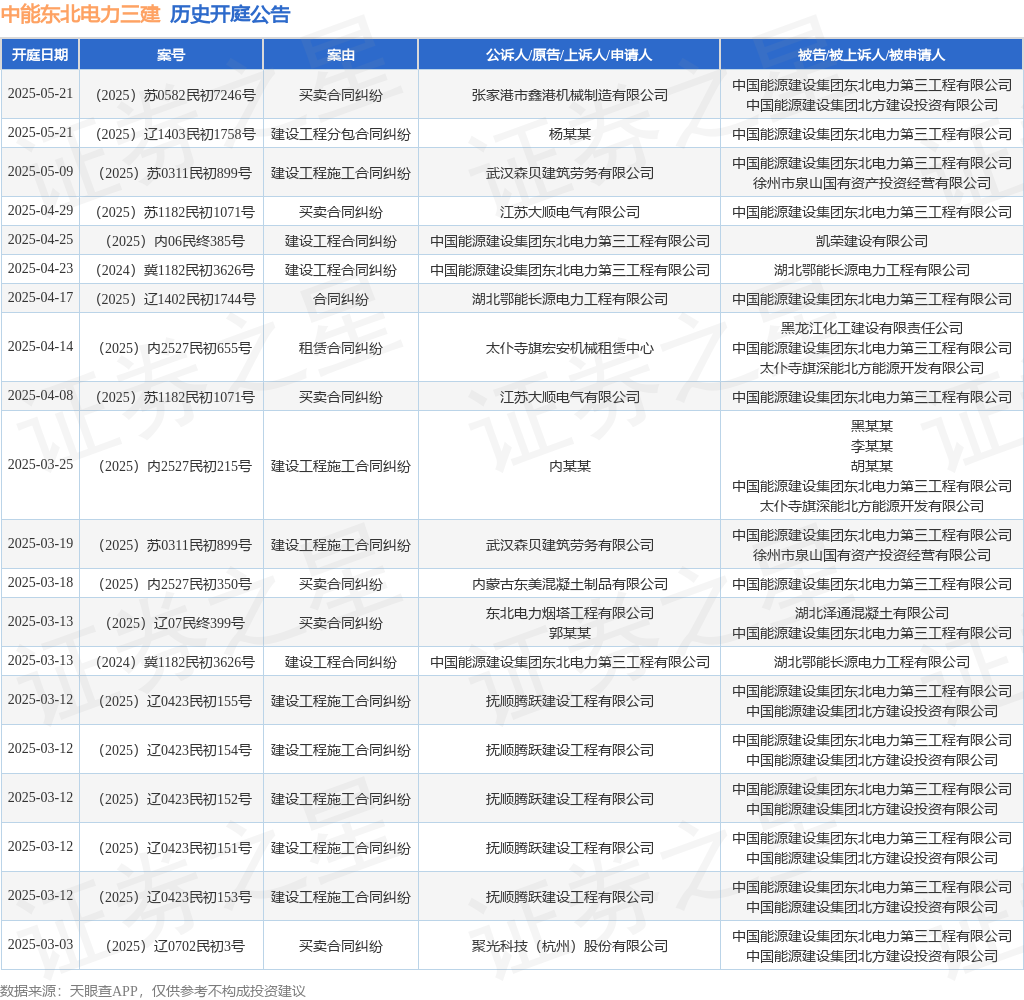
Task: Click the 数据来源：天眼查APP footer note
Action: (153, 991)
